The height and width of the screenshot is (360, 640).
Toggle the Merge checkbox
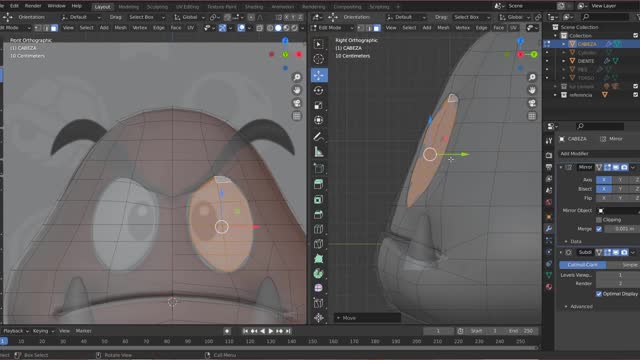[599, 229]
